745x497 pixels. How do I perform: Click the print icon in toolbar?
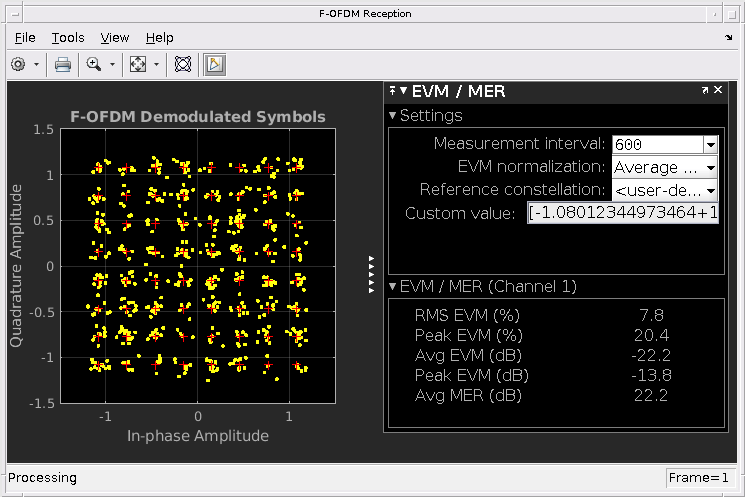63,64
